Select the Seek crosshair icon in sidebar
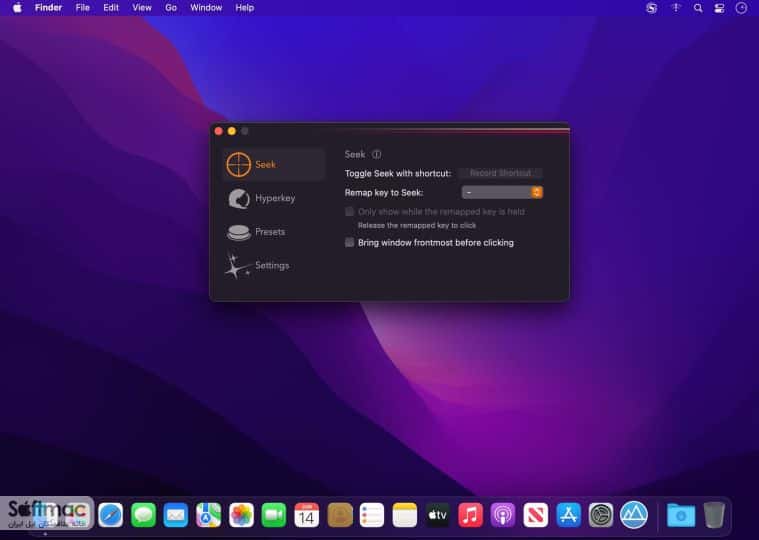 pos(238,165)
